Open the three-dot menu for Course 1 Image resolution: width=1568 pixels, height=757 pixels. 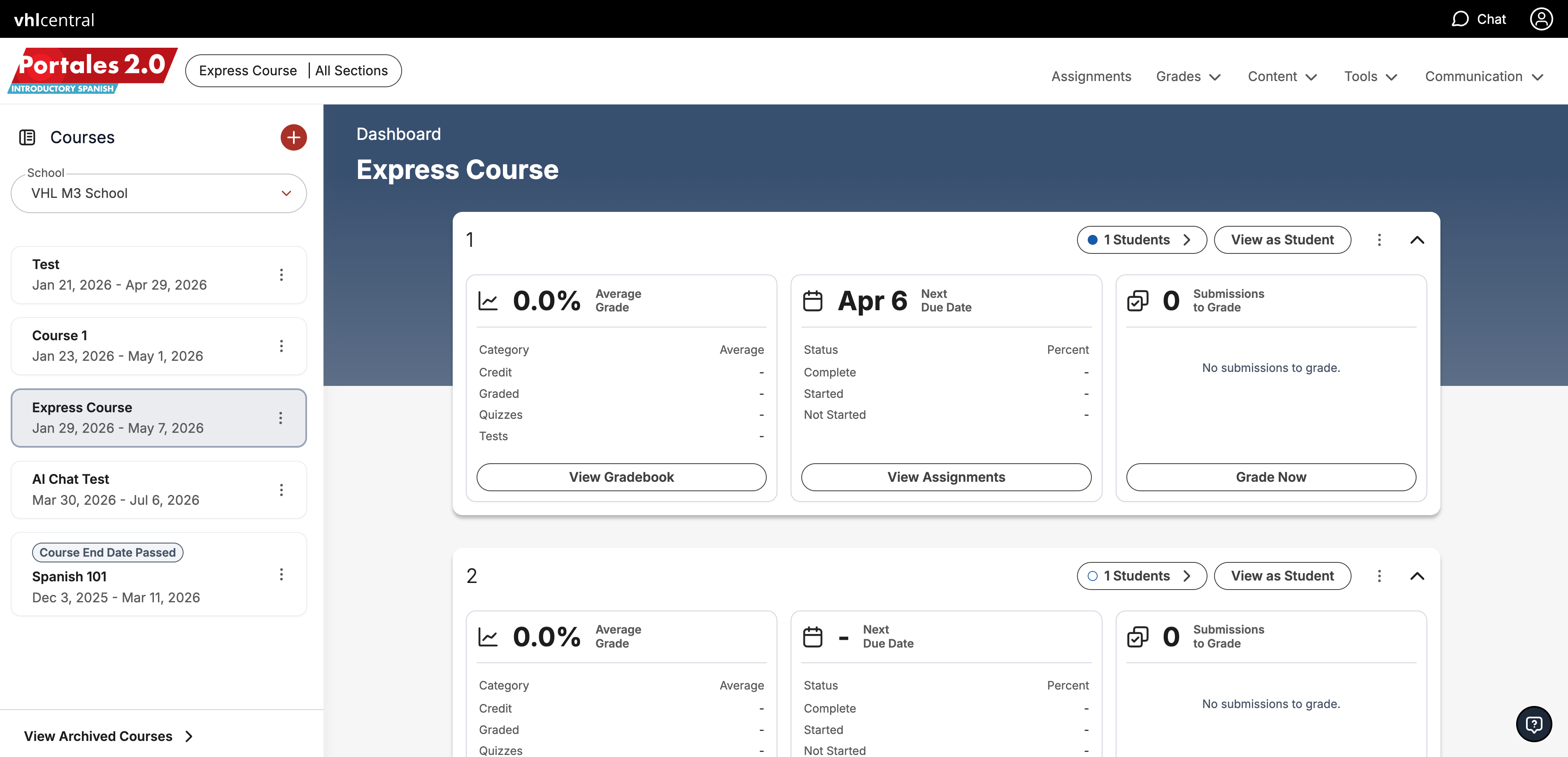click(x=281, y=346)
